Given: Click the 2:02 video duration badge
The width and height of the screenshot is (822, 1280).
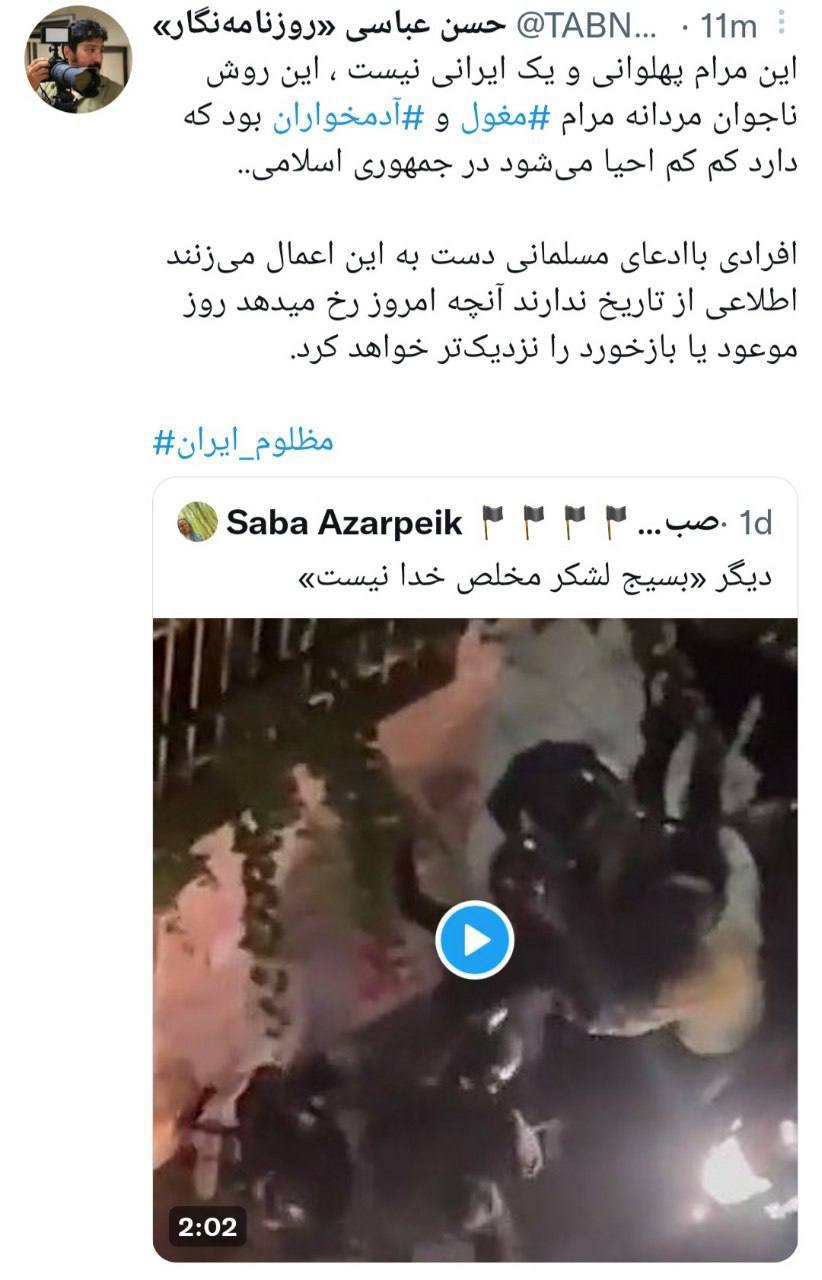Looking at the screenshot, I should [x=209, y=1226].
